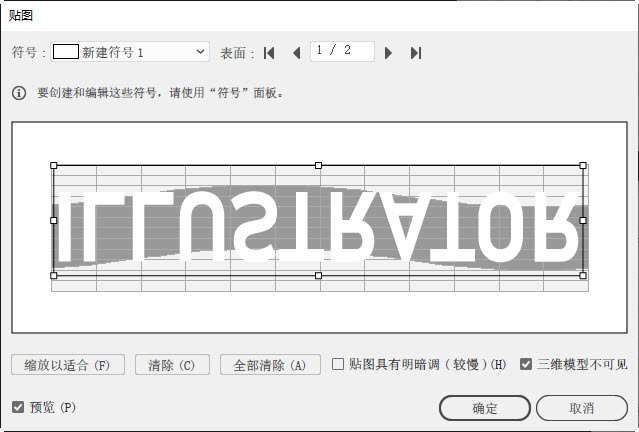Click the right-middle bounding box handle
Viewport: 639px width, 432px height.
(x=583, y=220)
